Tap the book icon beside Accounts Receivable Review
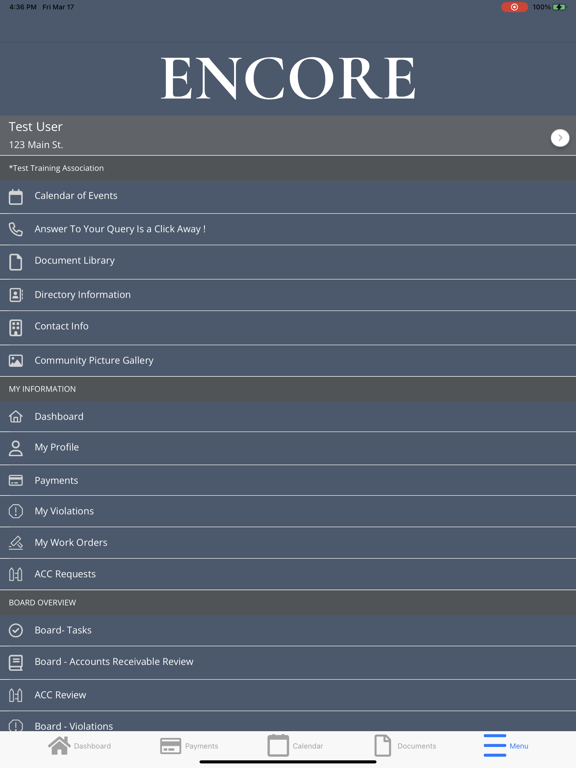This screenshot has height=768, width=576. pyautogui.click(x=16, y=663)
